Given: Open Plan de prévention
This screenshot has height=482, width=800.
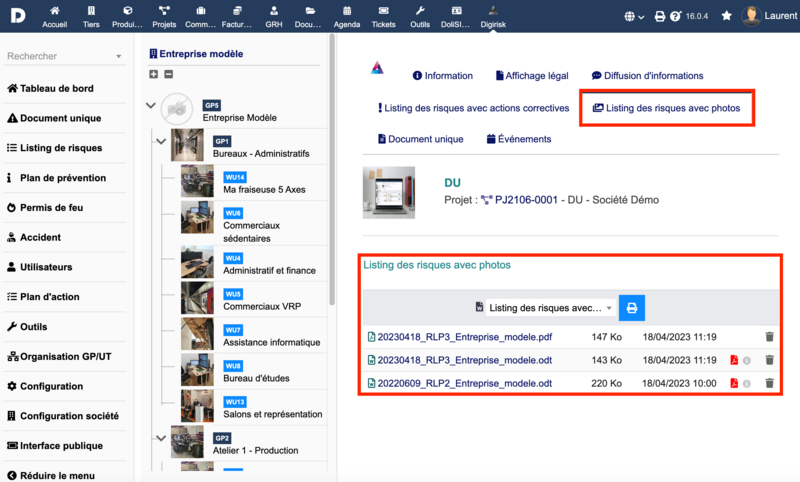Looking at the screenshot, I should pyautogui.click(x=56, y=177).
